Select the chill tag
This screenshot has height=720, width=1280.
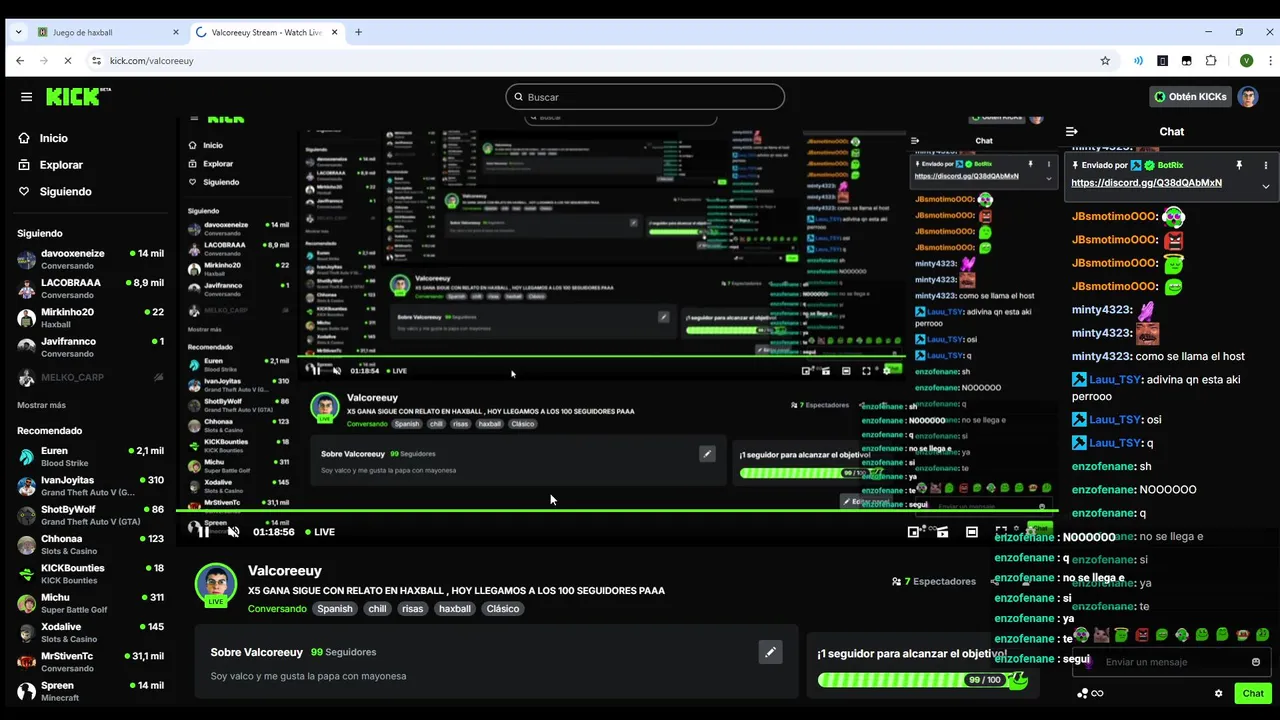[377, 608]
